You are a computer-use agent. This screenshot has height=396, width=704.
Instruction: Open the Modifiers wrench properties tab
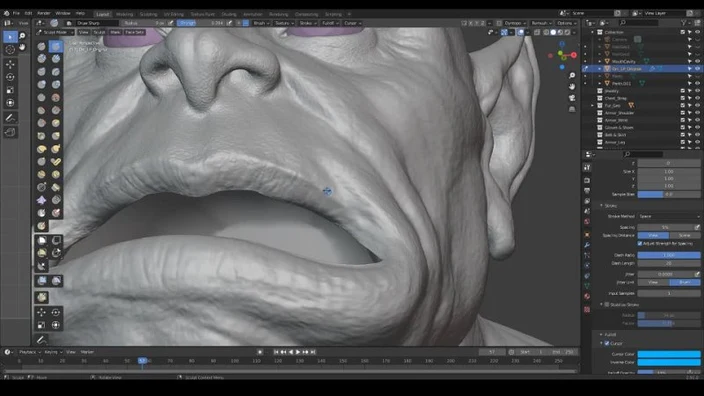pos(587,245)
